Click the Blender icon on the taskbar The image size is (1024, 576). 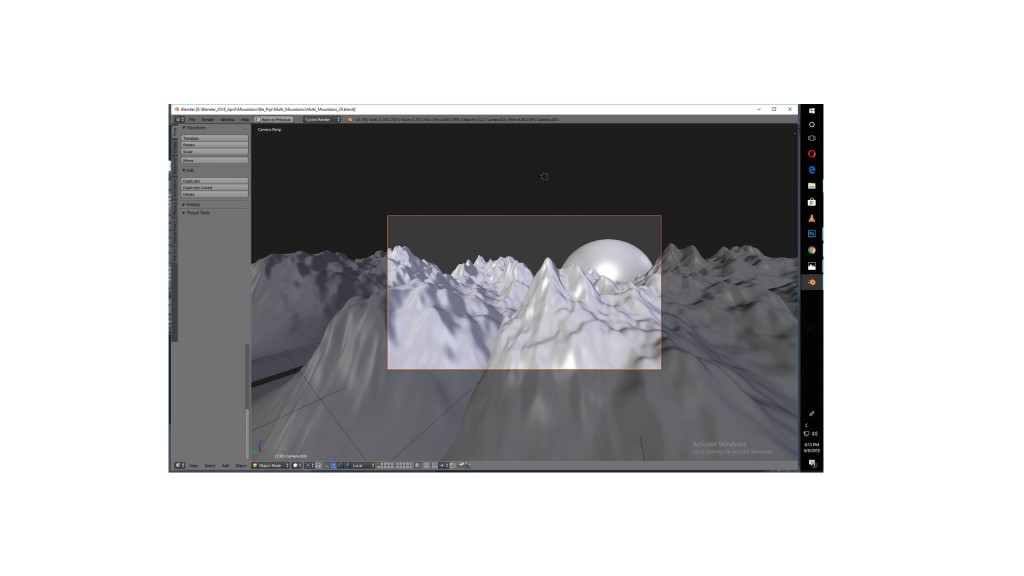point(810,283)
